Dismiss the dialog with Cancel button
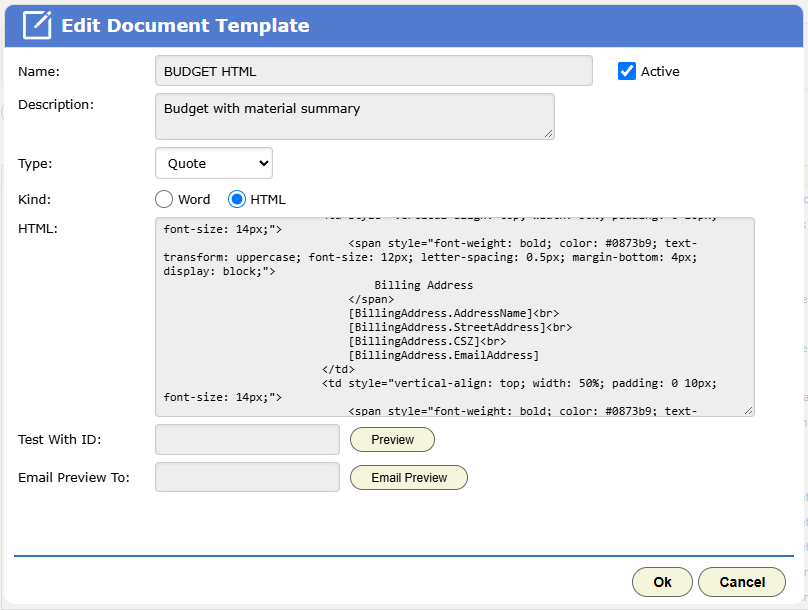 (742, 582)
